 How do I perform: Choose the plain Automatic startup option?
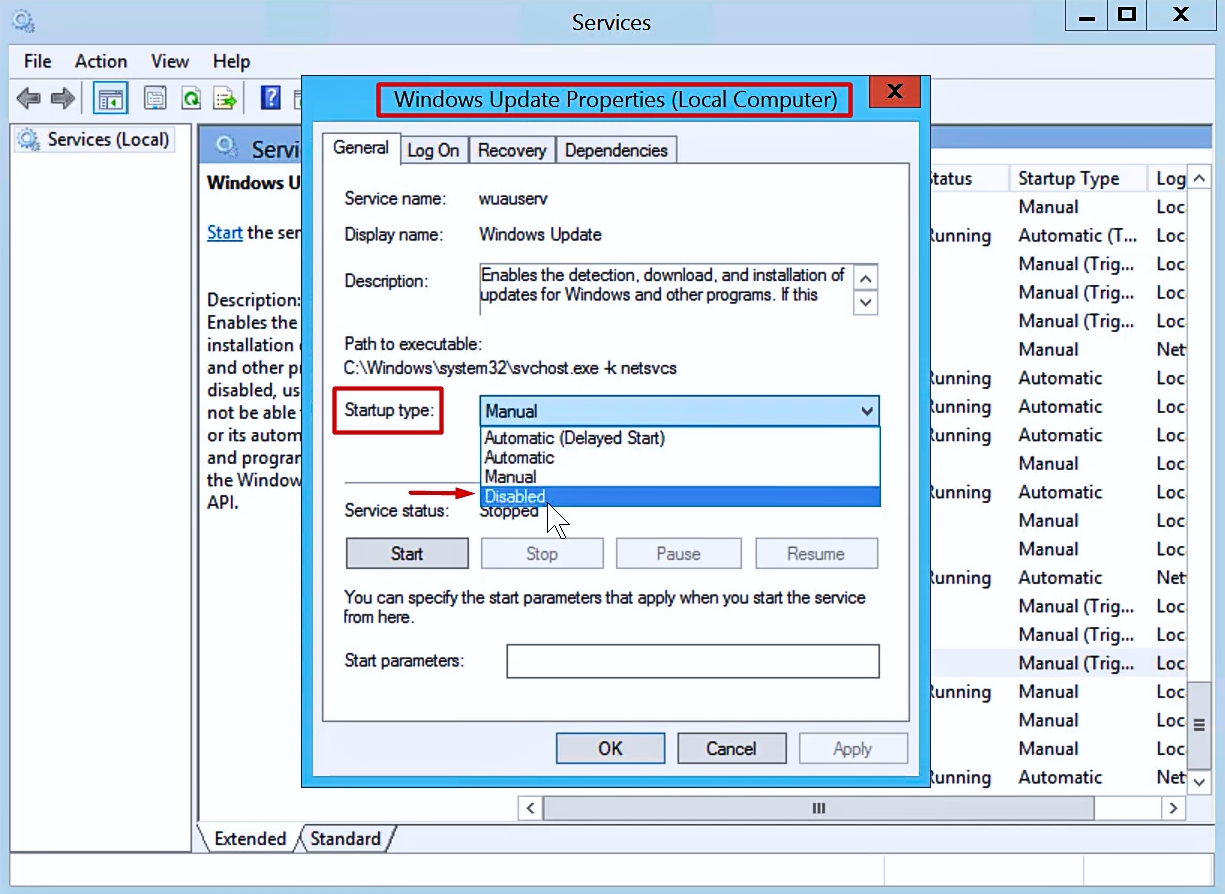680,457
